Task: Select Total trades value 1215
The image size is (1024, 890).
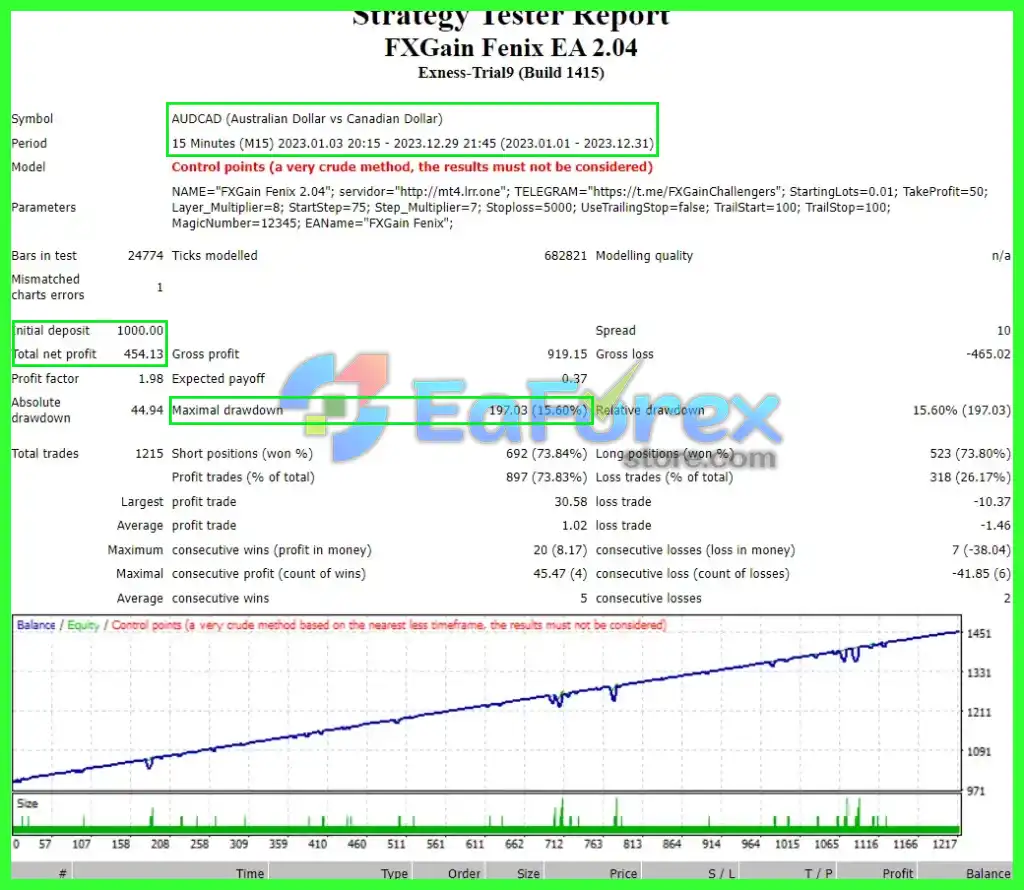Action: (149, 453)
